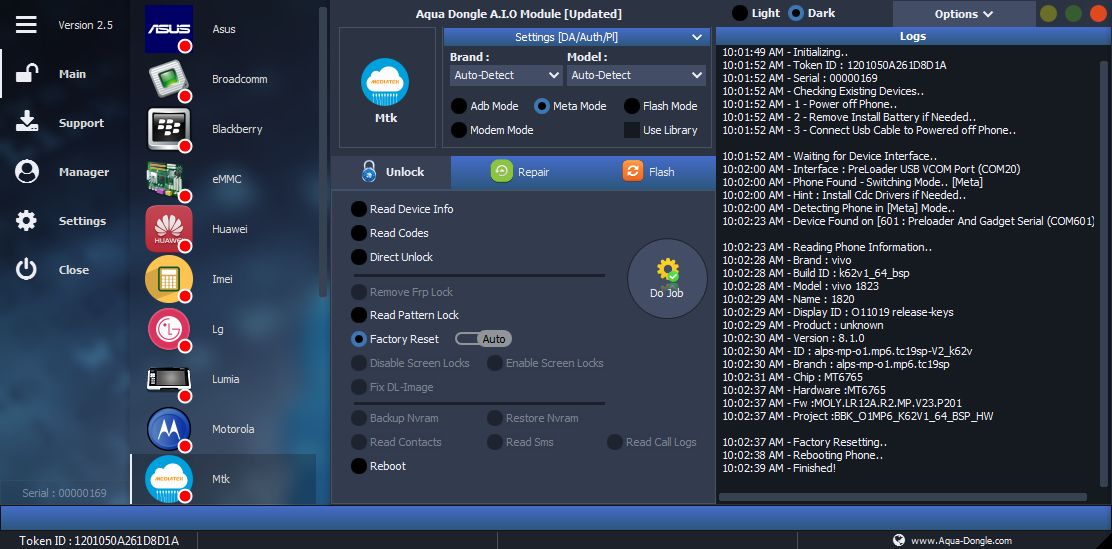Click the green window circle
Image resolution: width=1112 pixels, height=549 pixels.
coord(1074,13)
